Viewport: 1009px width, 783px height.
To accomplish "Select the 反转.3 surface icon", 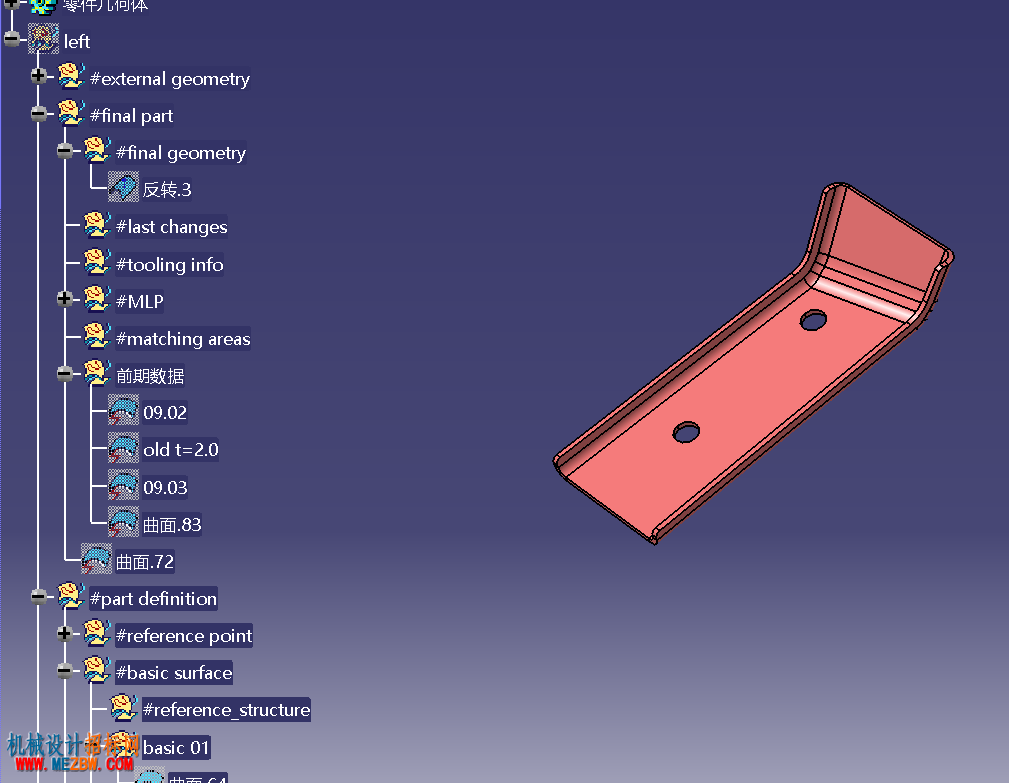I will pyautogui.click(x=123, y=187).
